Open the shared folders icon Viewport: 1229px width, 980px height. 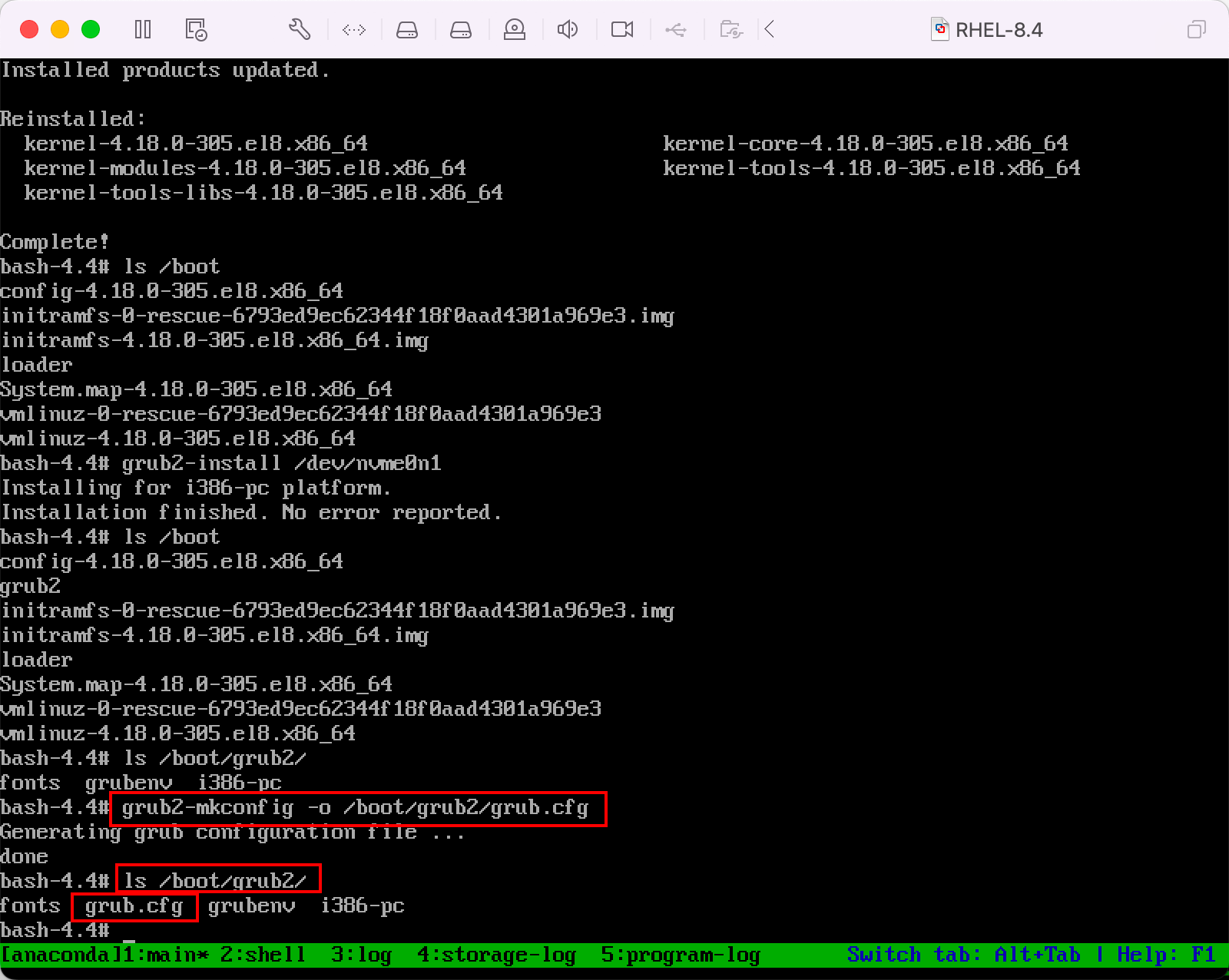point(730,30)
